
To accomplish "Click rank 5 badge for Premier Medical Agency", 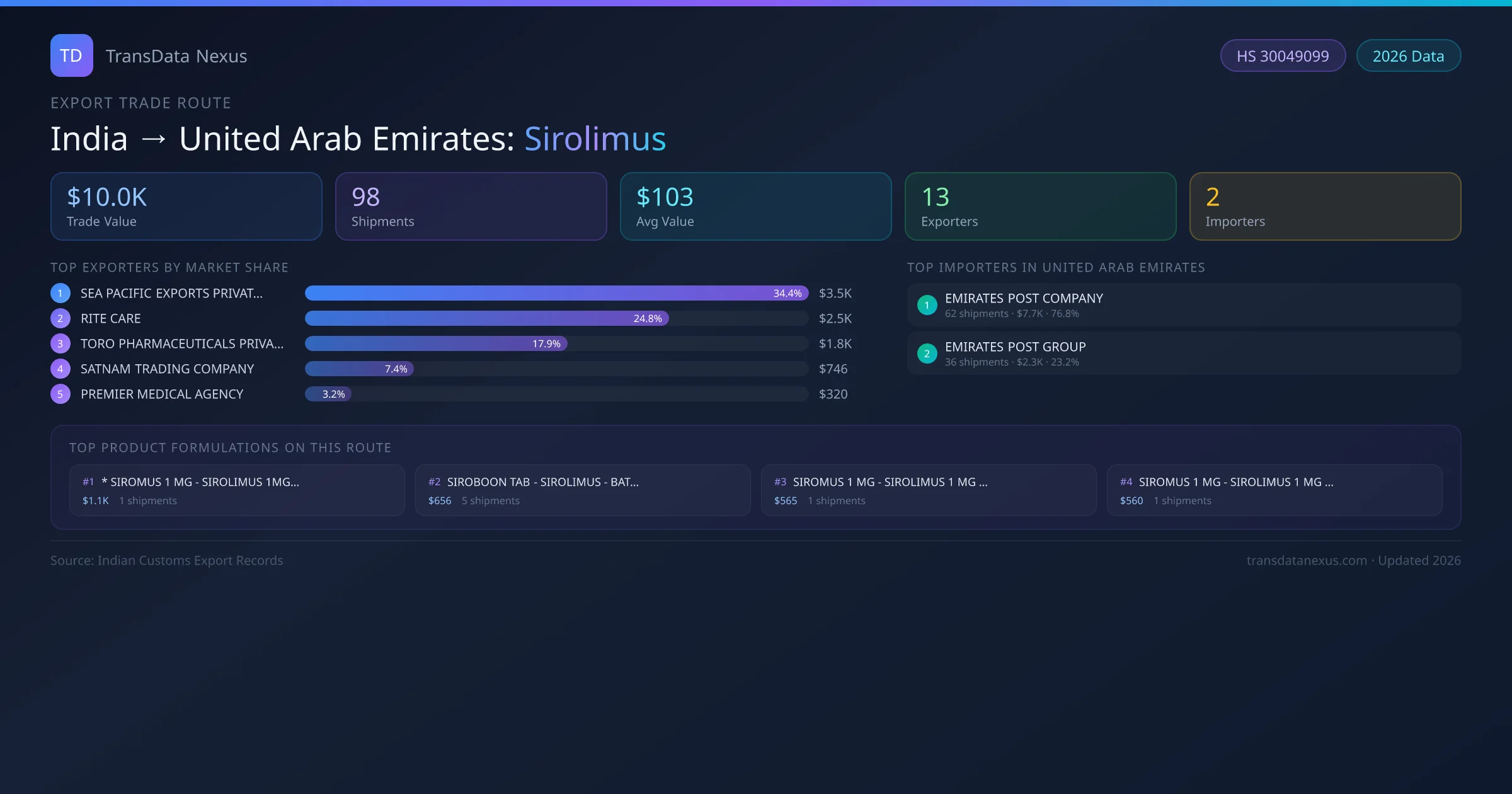I will point(60,394).
